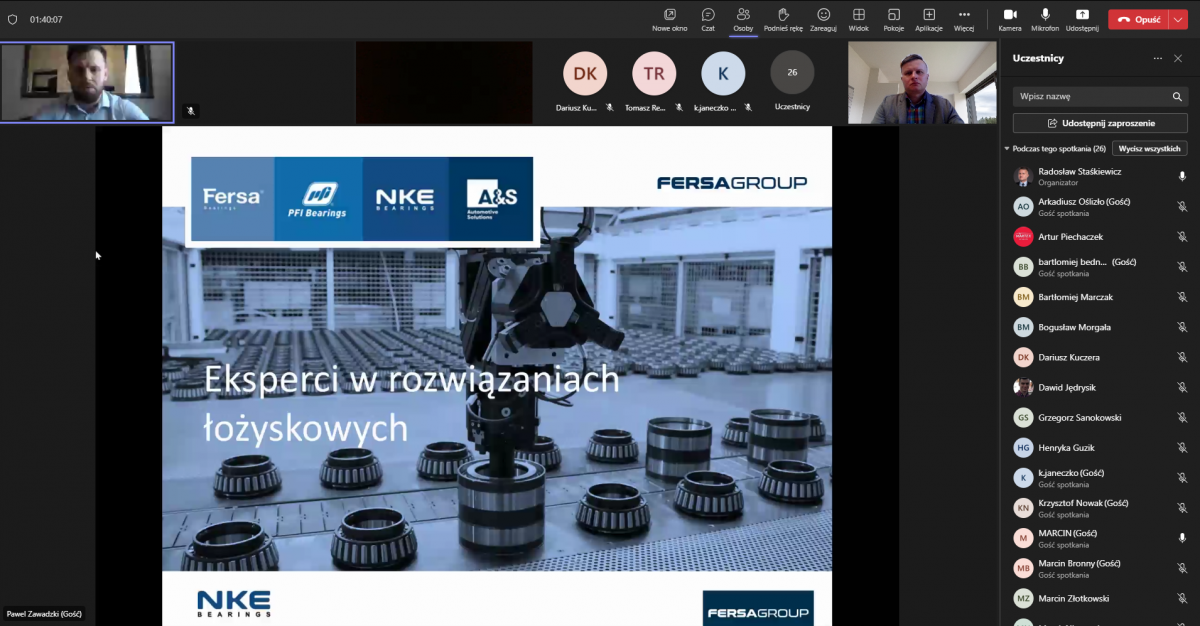
Task: Click the TR Tomasz Re... avatar in gallery strip
Action: tap(654, 73)
